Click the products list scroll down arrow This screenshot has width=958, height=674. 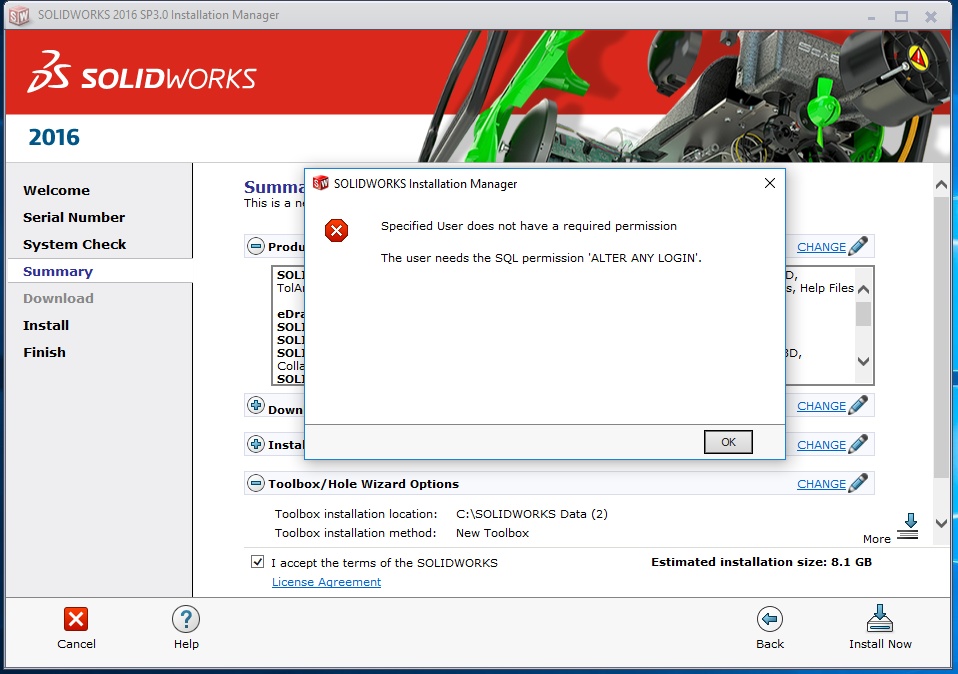(x=863, y=361)
